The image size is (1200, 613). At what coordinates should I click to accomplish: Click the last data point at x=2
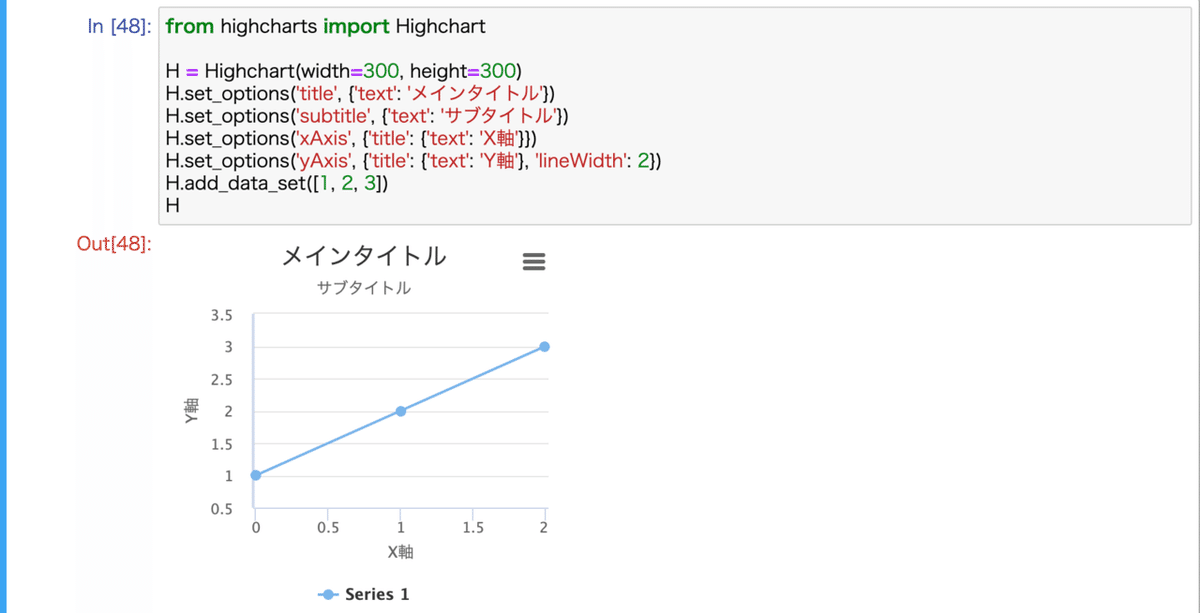pyautogui.click(x=544, y=347)
